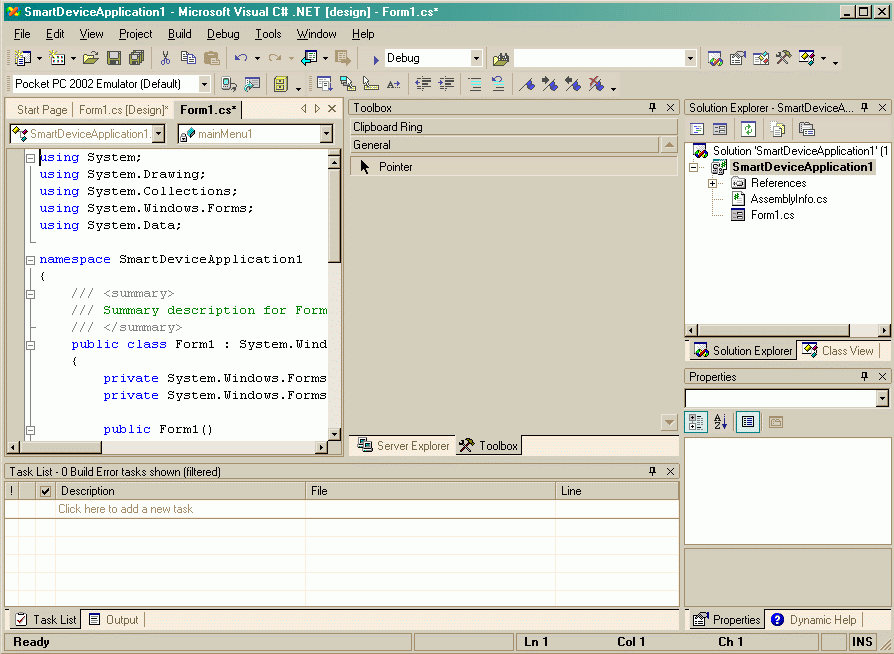Click Show All Files icon in Solution Explorer
The image size is (894, 654).
click(778, 129)
